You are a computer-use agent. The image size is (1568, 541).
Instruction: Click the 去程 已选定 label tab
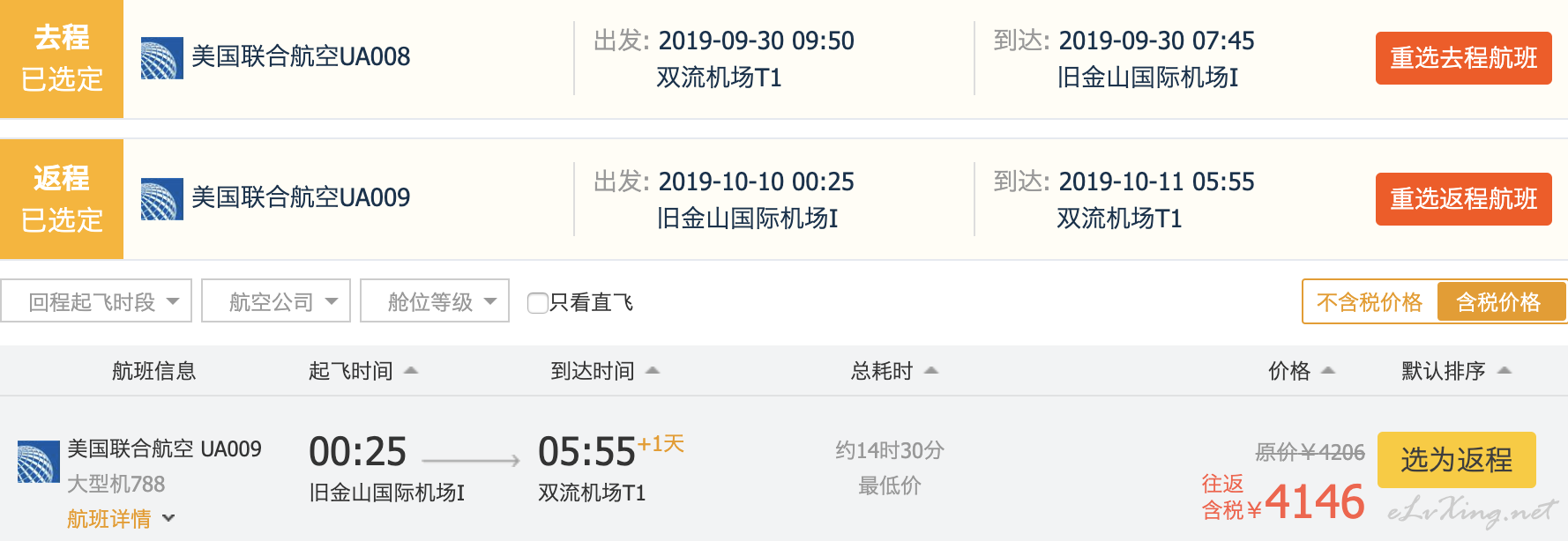point(62,59)
